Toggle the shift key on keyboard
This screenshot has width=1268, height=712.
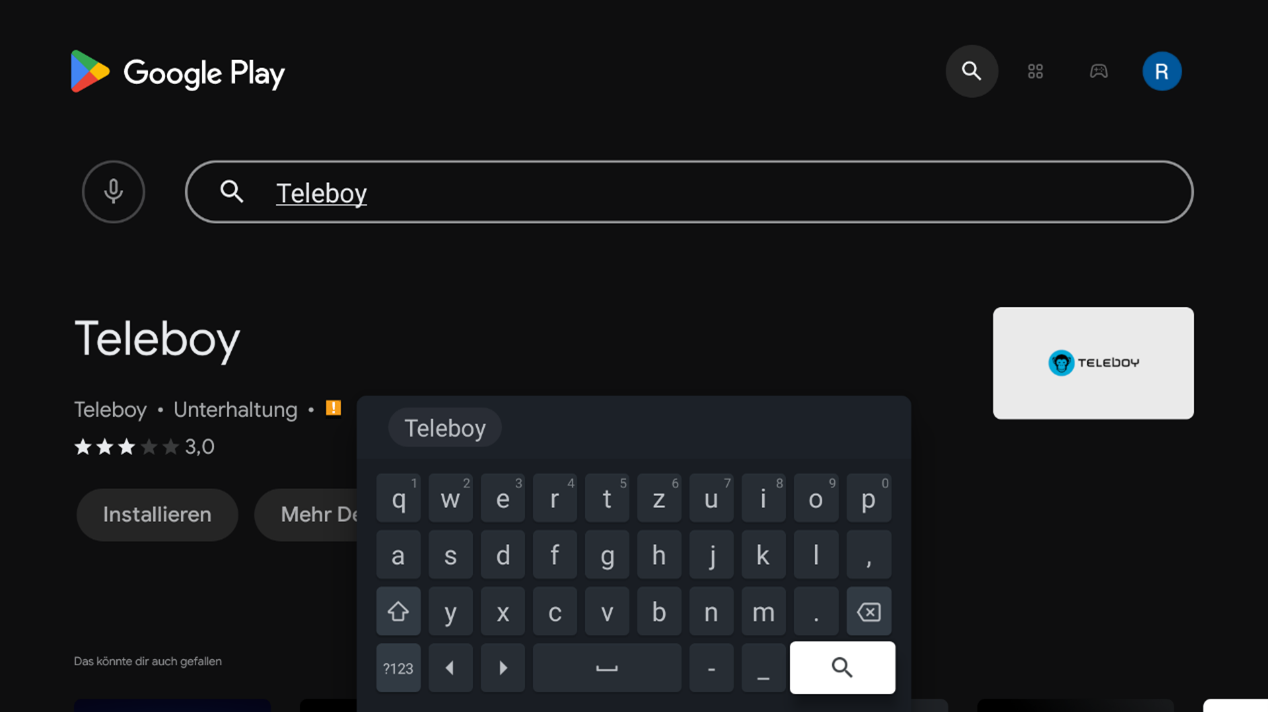(398, 611)
